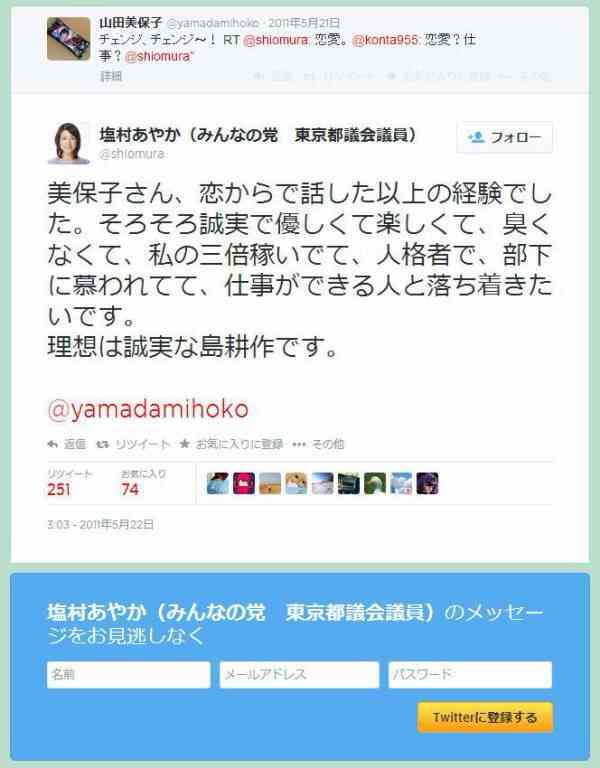Screen dimensions: 600x768
Task: Click the red second retweeter avatar
Action: pos(243,483)
